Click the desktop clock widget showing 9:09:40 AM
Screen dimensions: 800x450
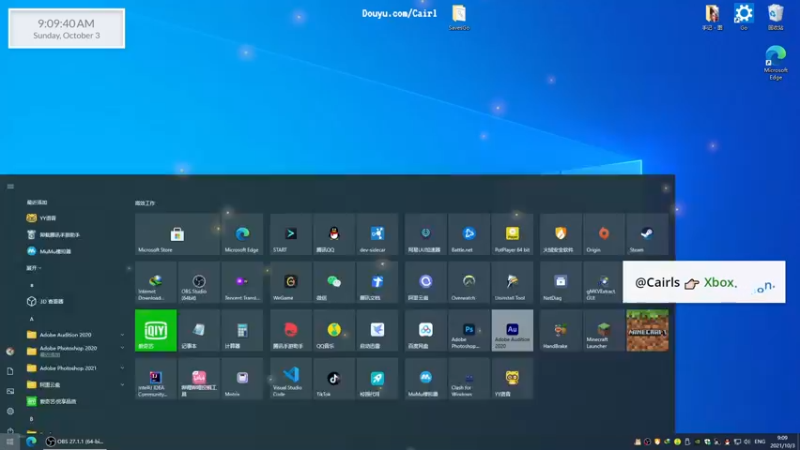click(66, 29)
